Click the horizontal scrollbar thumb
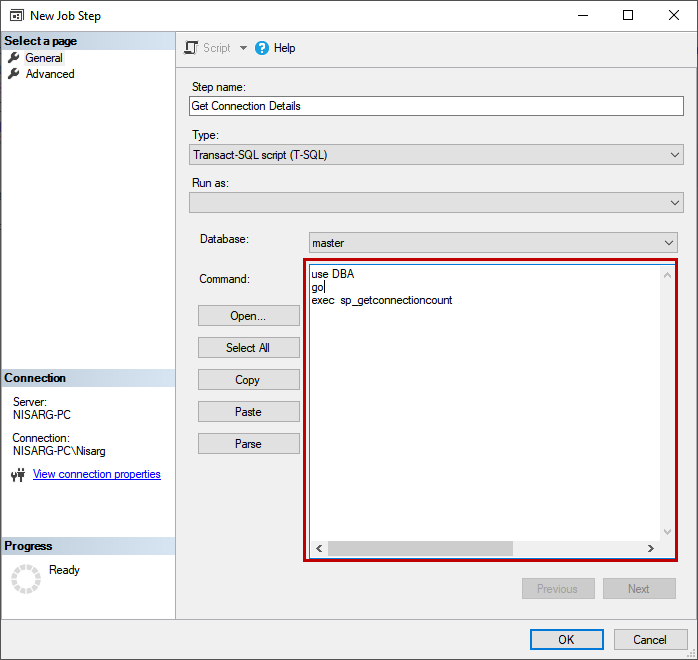 [420, 548]
